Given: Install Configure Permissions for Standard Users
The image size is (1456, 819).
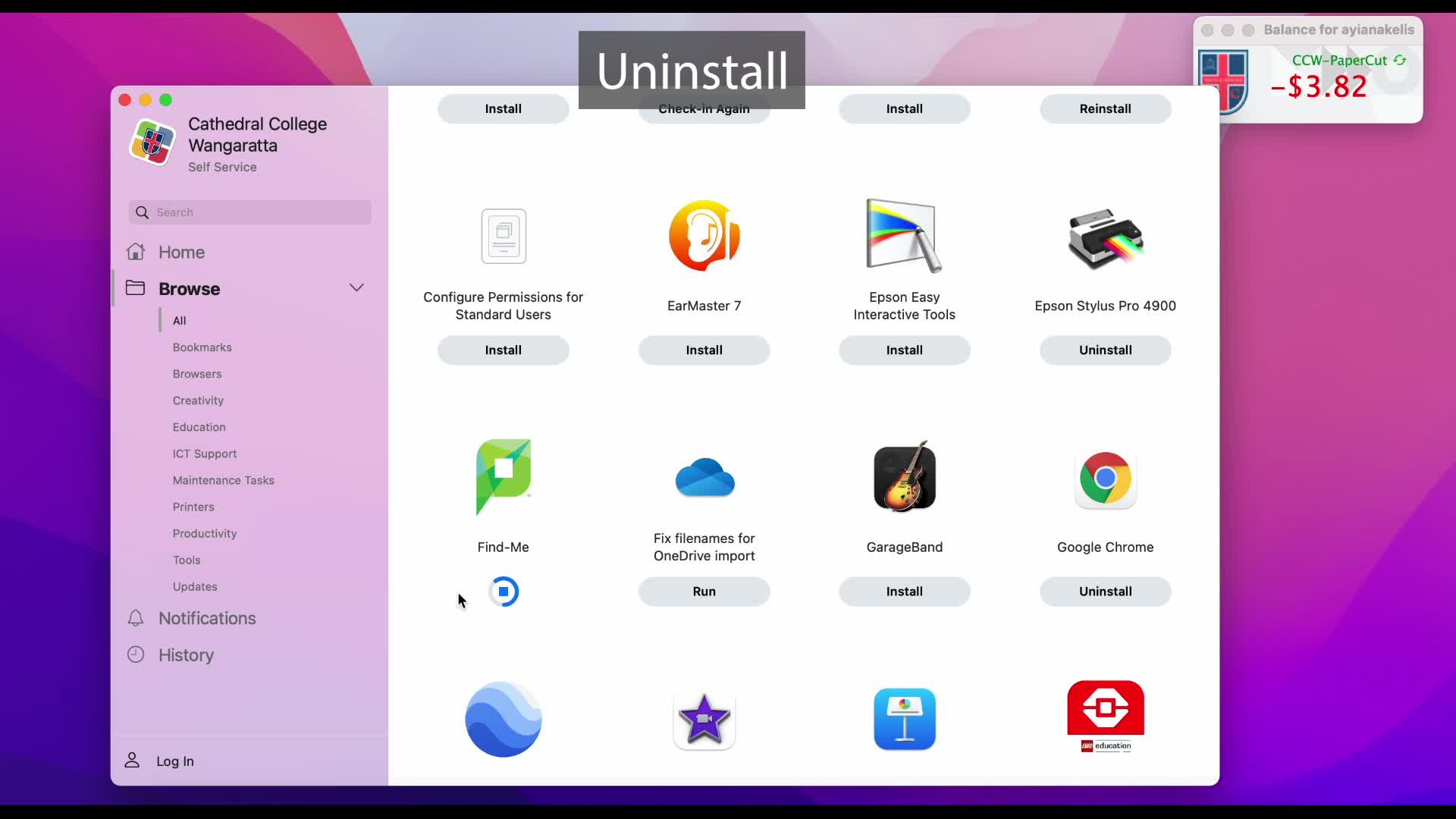Looking at the screenshot, I should tap(504, 350).
